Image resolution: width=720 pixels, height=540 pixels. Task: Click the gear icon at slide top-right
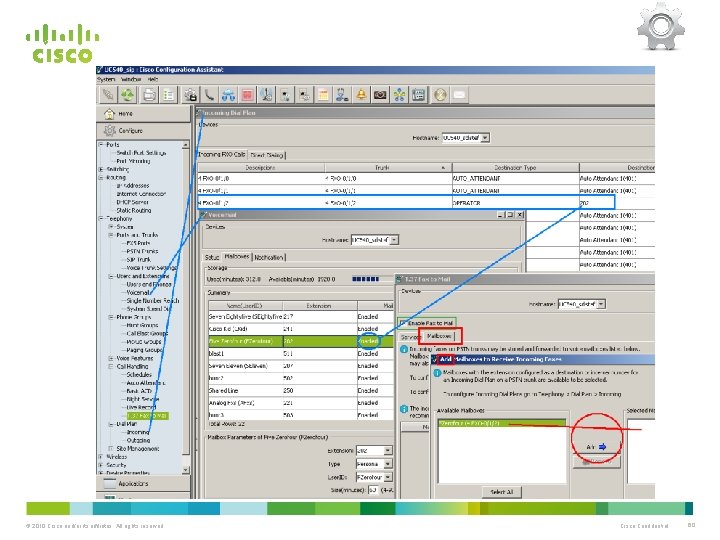(661, 27)
